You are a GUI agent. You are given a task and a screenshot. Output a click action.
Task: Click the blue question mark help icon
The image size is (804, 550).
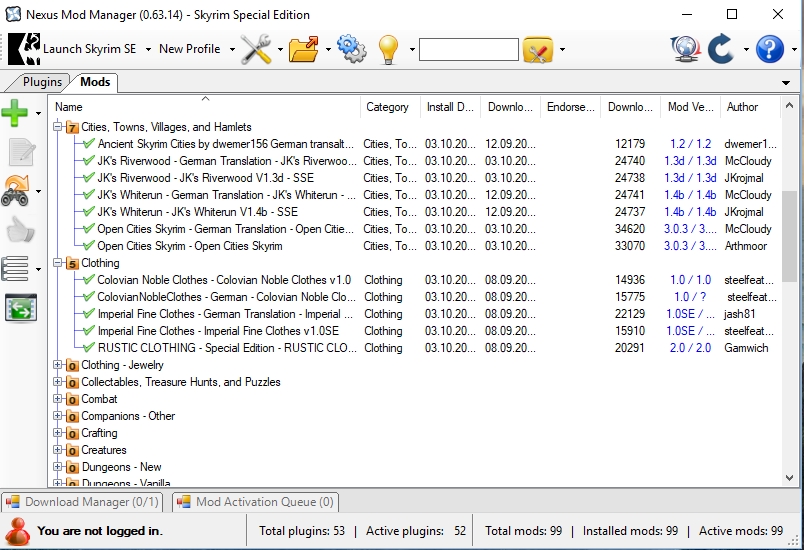point(769,49)
